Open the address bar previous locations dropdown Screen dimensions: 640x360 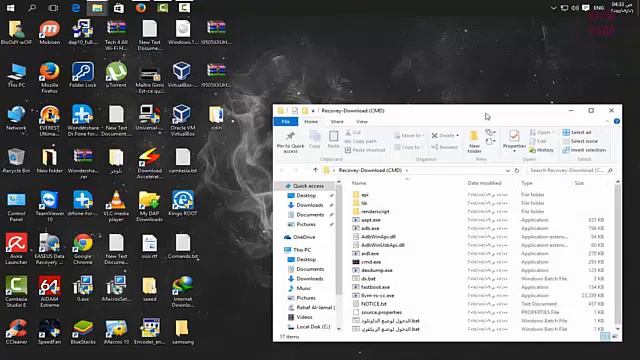[x=508, y=171]
